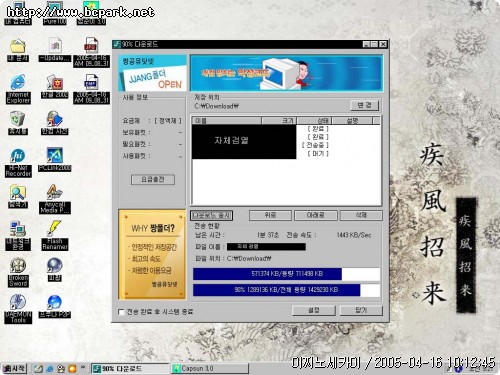Screen dimensions: 500x375
Task: Launch Hi-Net Recorder shortcut
Action: coord(18,163)
